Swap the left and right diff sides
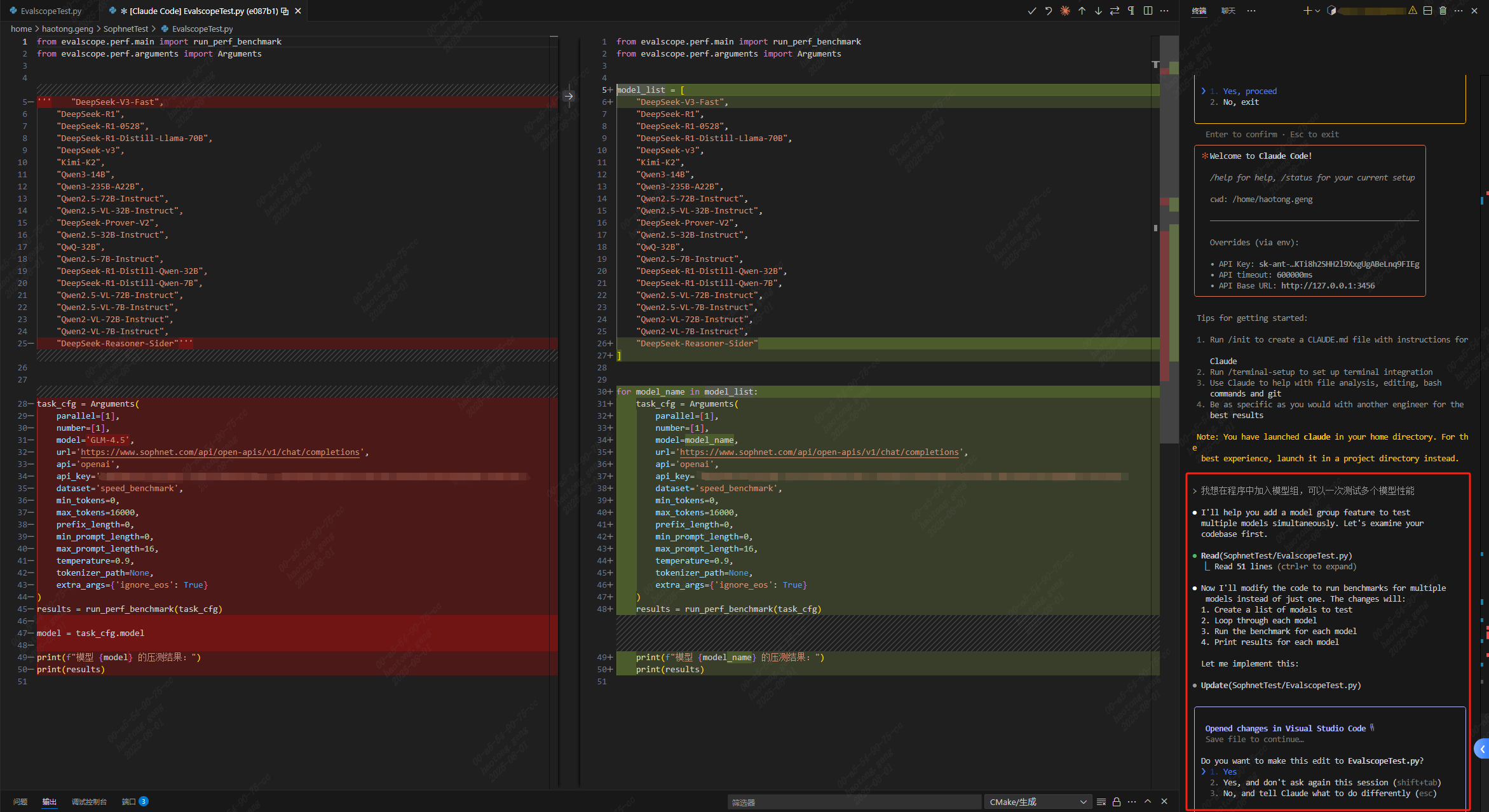1489x812 pixels. 1115,11
